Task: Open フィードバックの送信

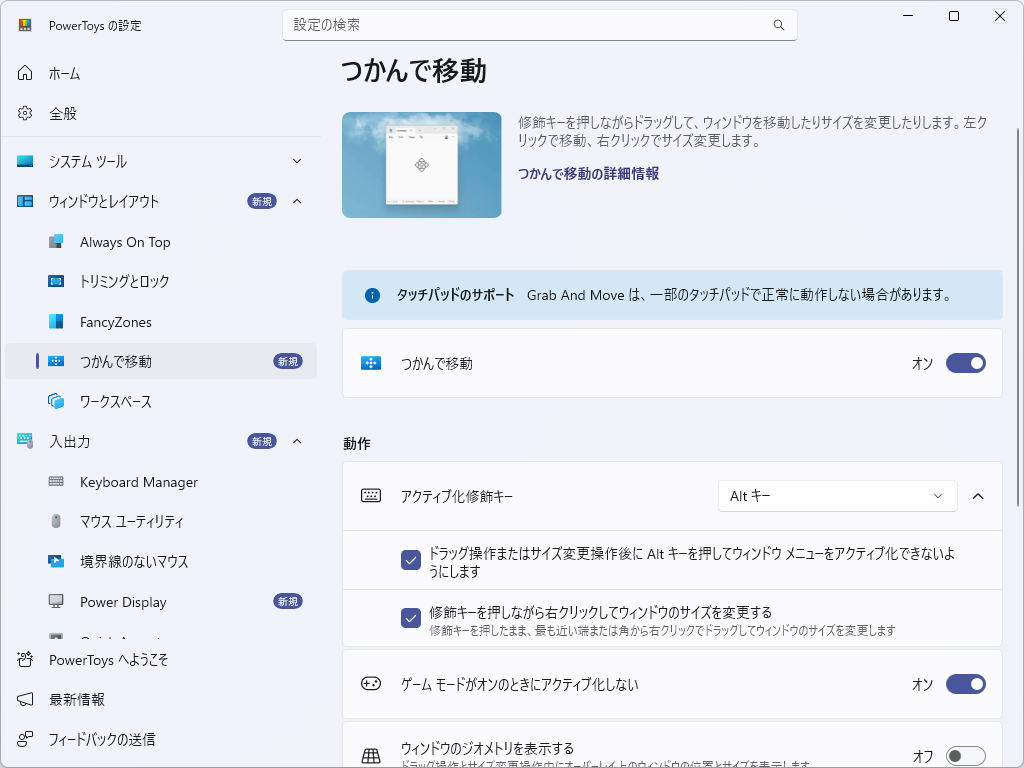Action: [x=161, y=739]
